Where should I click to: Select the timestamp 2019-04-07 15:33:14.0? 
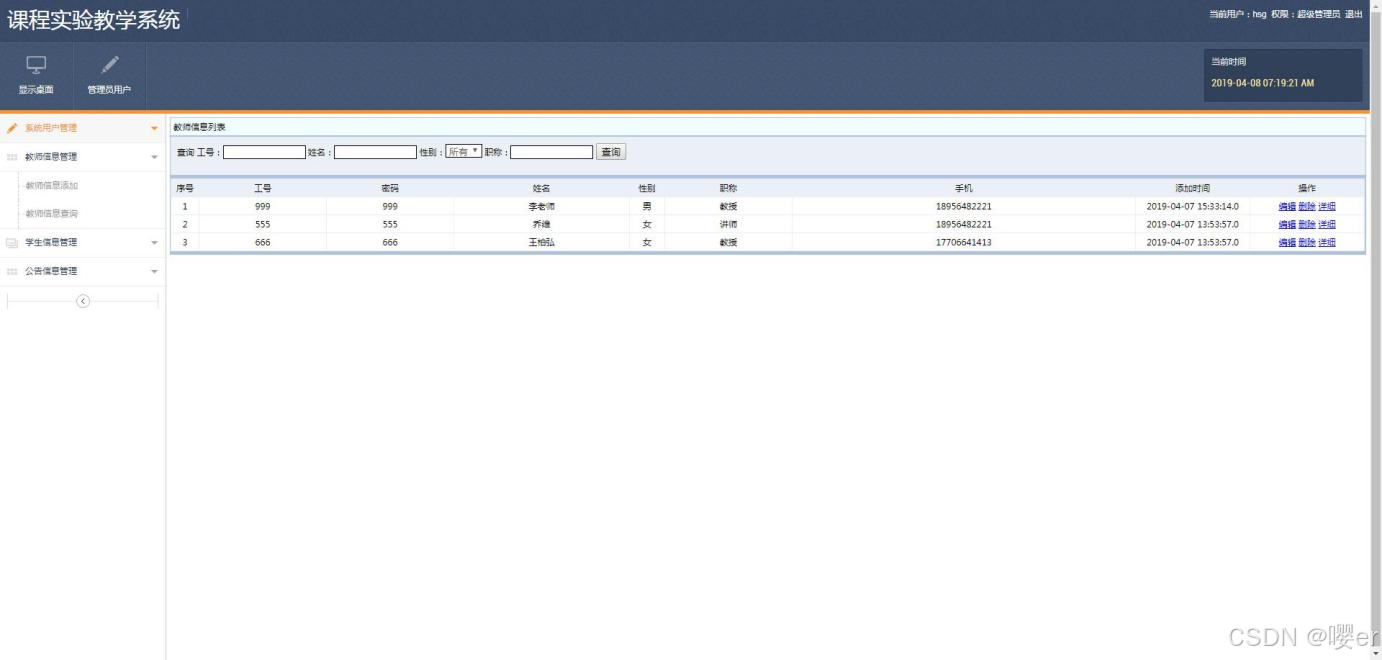(x=1193, y=207)
